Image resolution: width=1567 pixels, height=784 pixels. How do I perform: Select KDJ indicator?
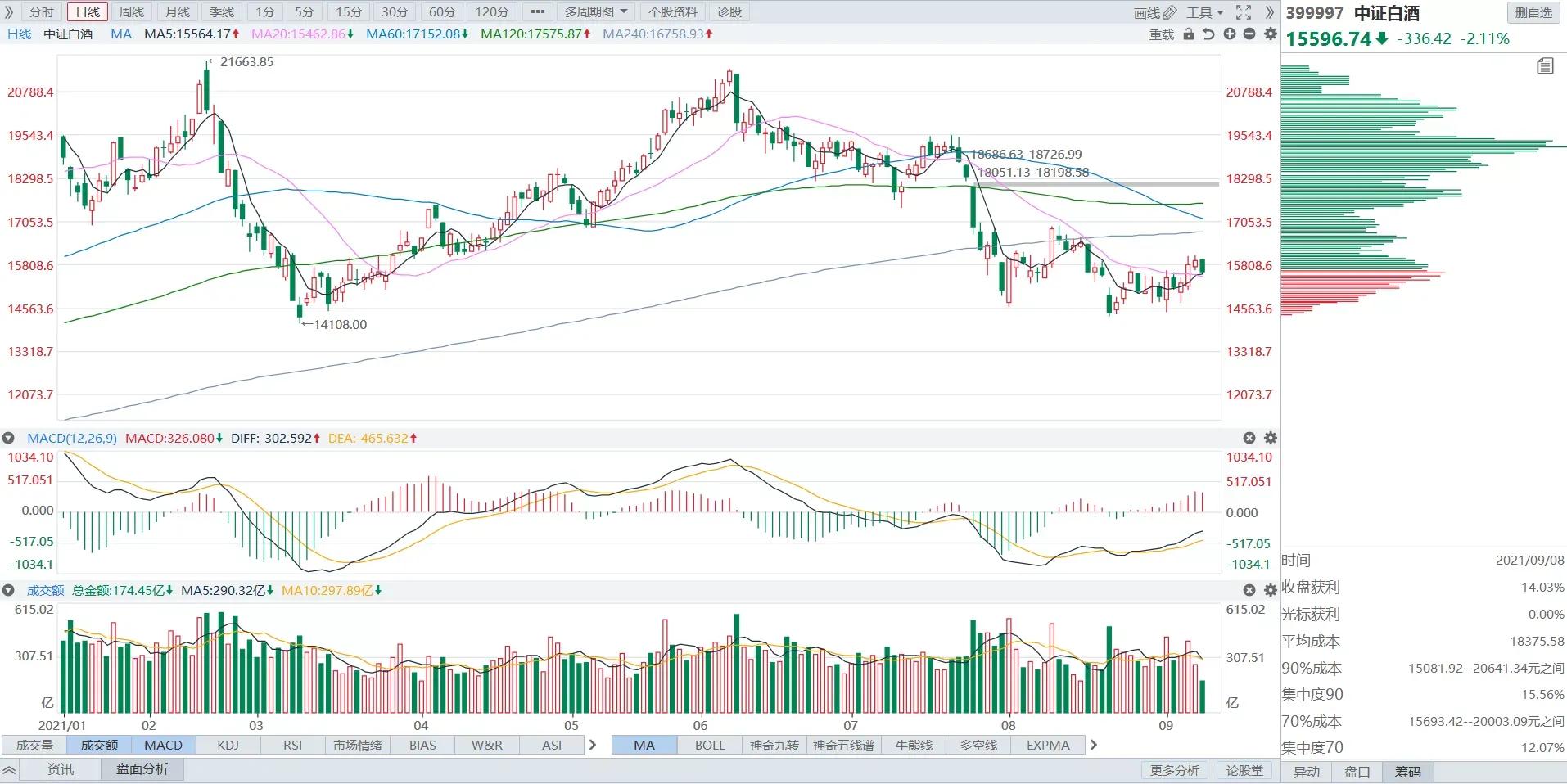point(228,745)
